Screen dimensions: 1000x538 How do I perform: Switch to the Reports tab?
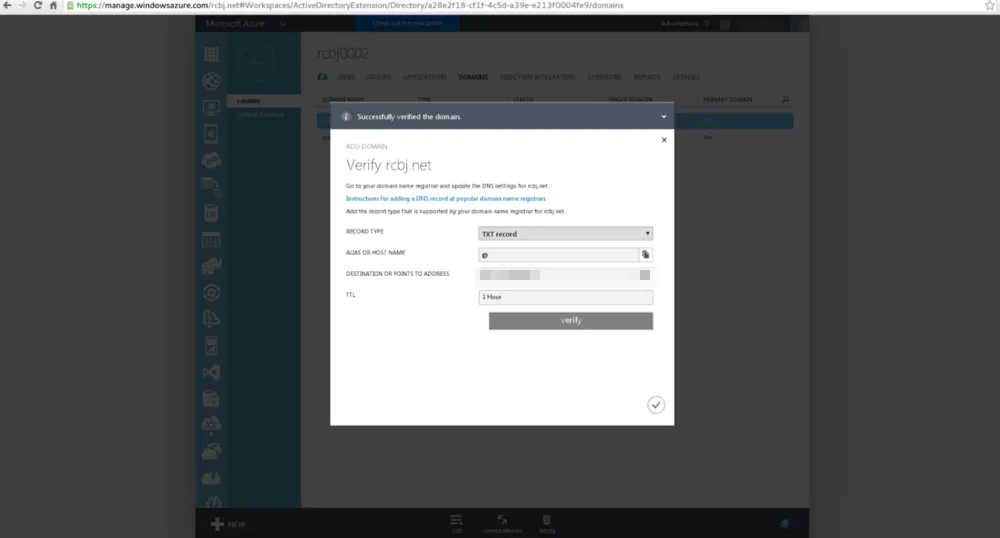tap(647, 77)
